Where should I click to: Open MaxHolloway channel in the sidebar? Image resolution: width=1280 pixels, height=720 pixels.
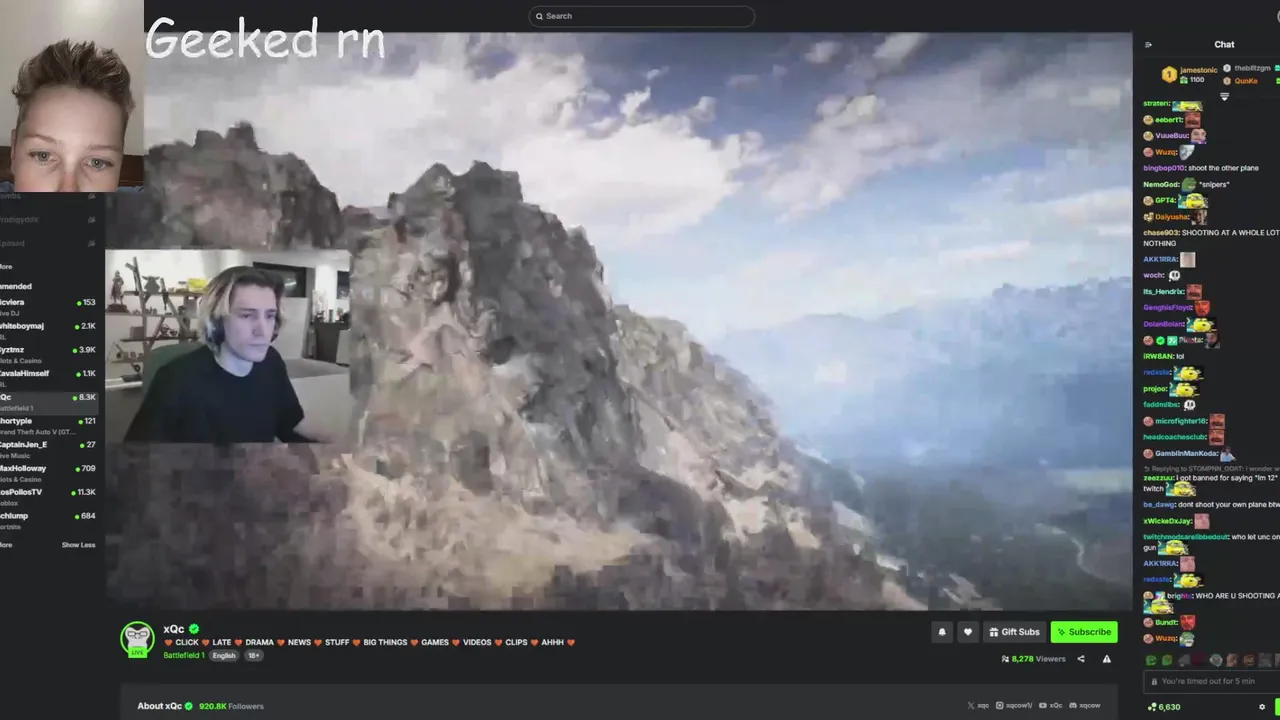(x=48, y=473)
